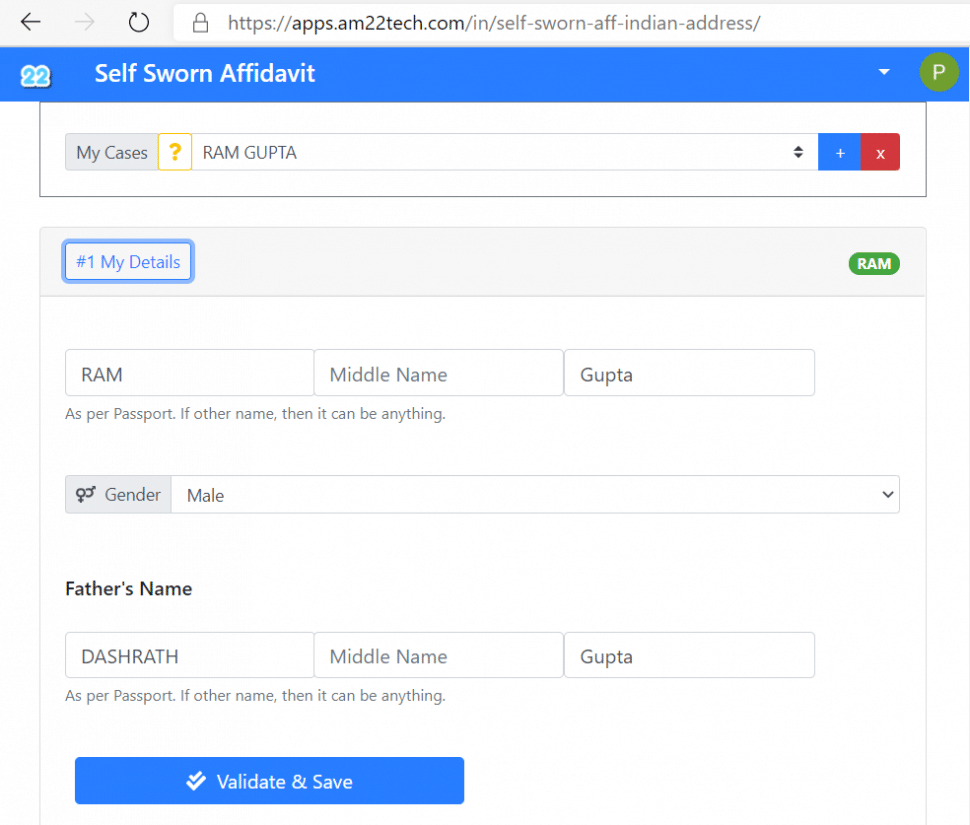
Task: Delete case with red x button
Action: (x=880, y=152)
